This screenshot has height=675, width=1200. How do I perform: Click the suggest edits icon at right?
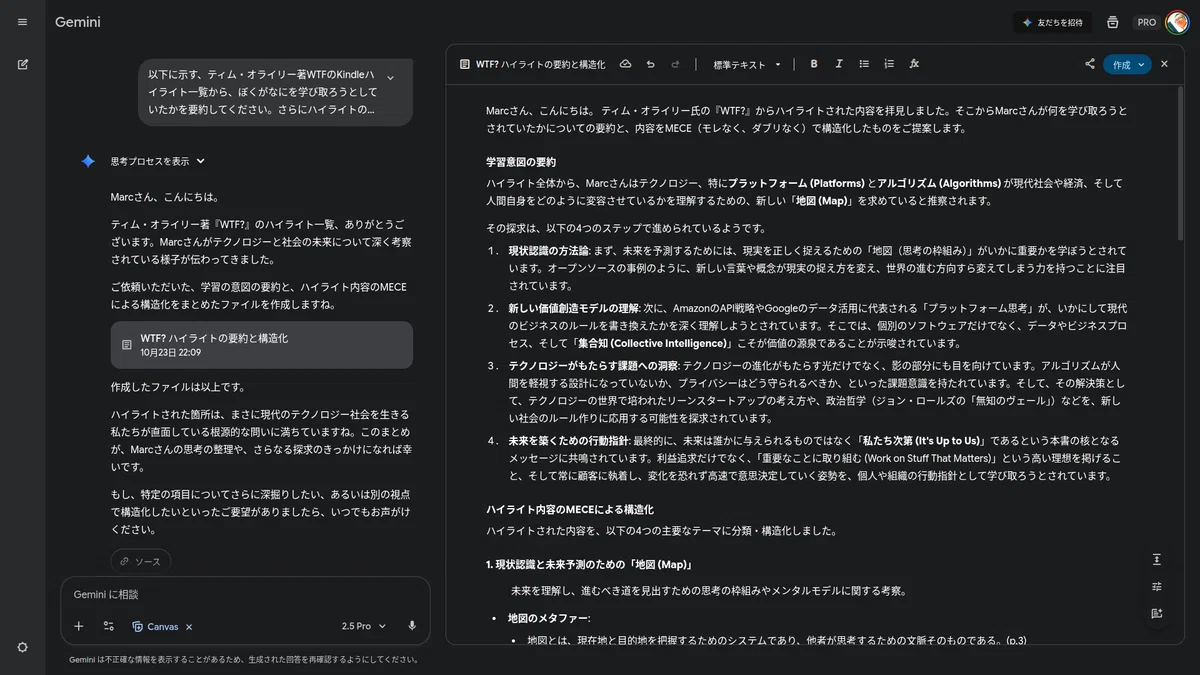1157,613
